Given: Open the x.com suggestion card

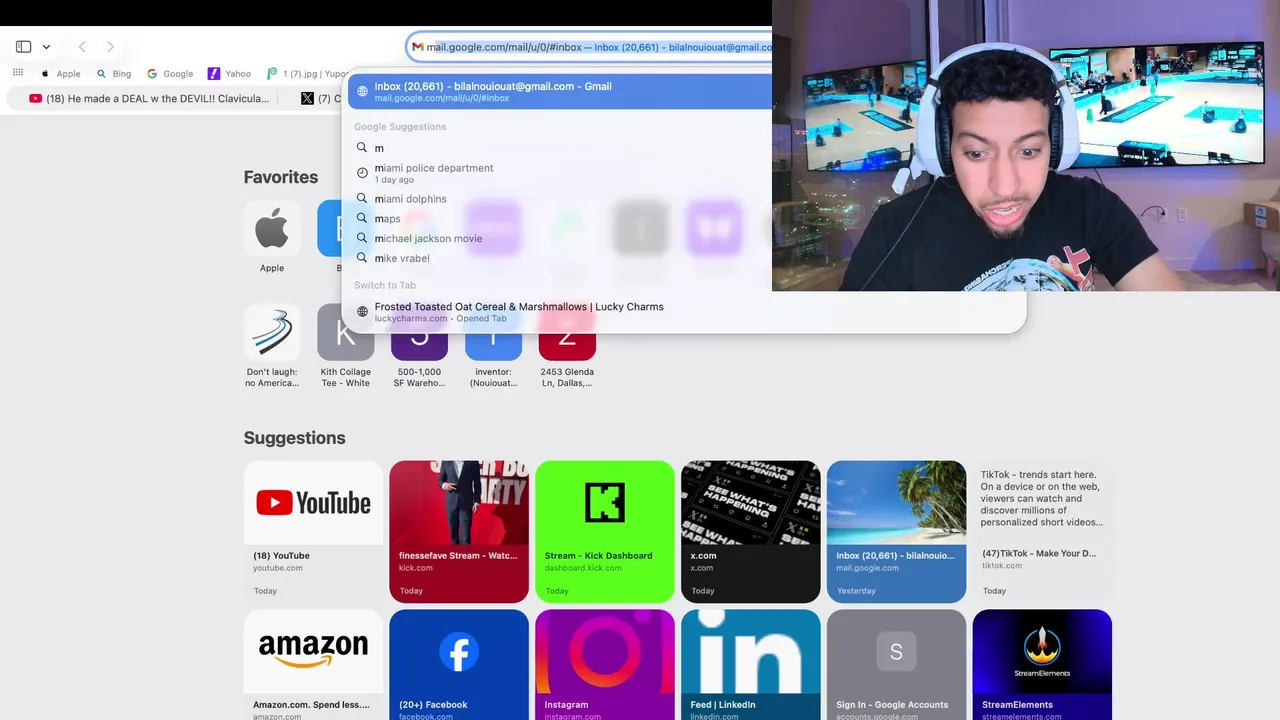Looking at the screenshot, I should [751, 532].
